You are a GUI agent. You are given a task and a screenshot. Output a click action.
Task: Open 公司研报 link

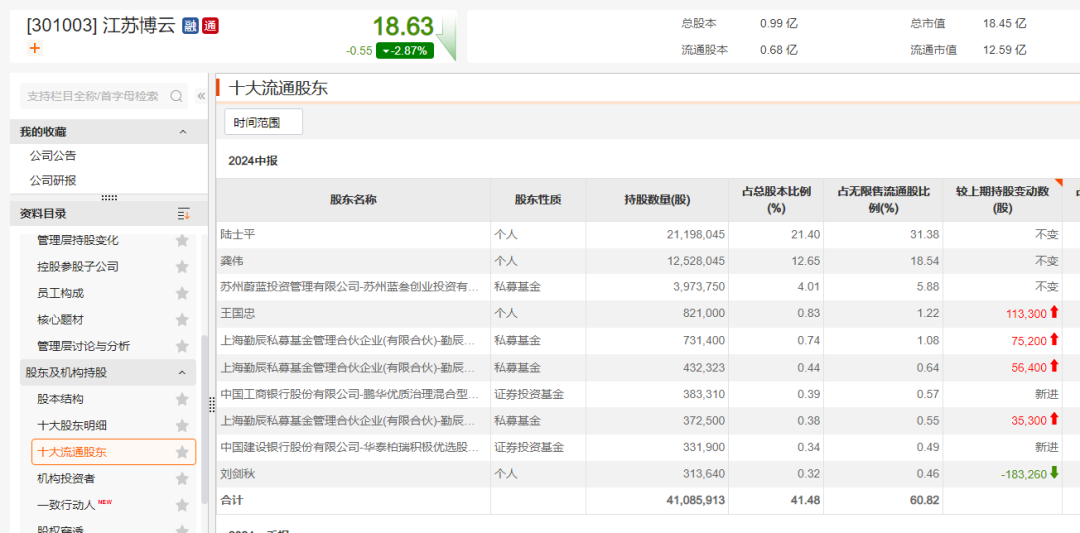click(53, 181)
